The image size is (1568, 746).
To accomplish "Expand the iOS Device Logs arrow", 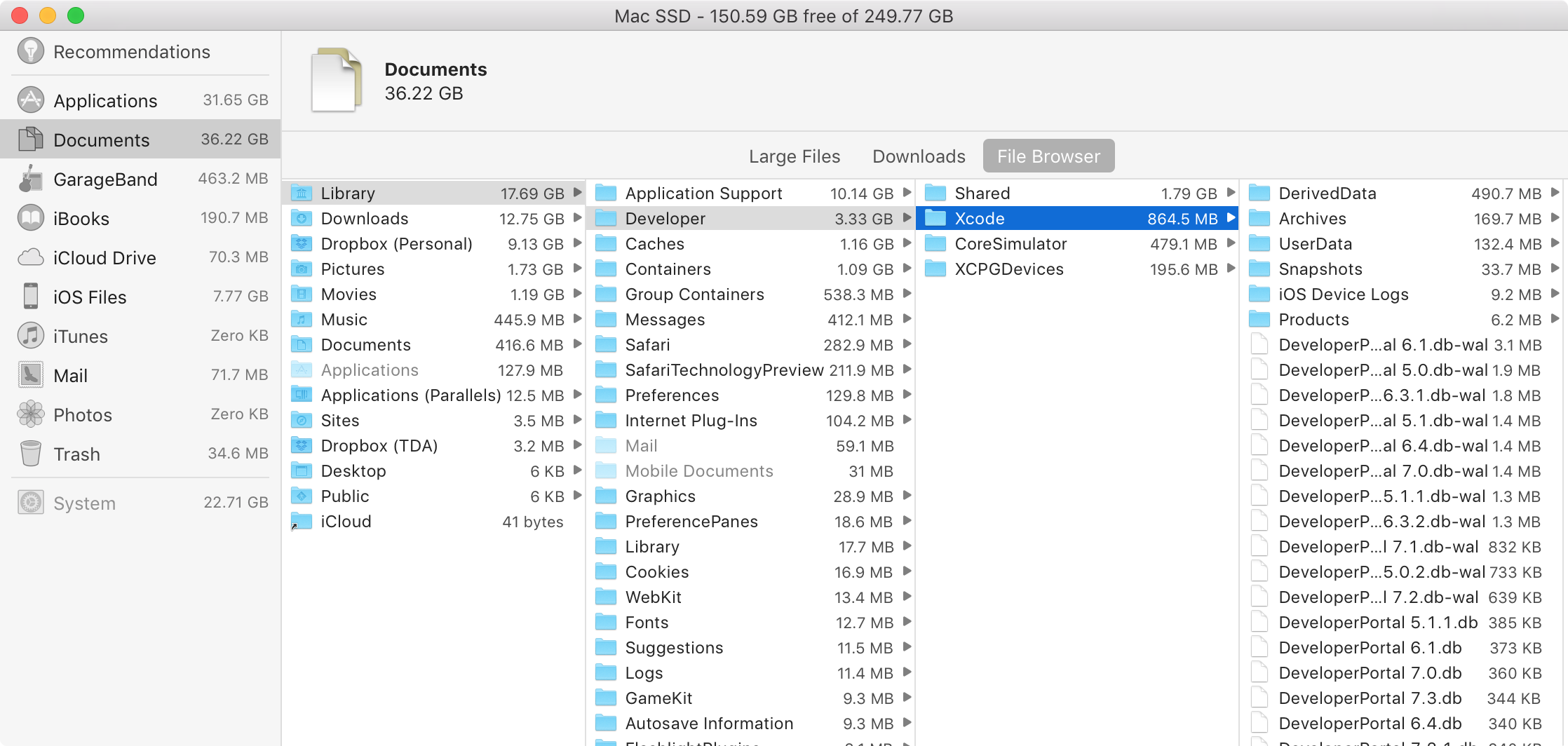I will [1555, 294].
